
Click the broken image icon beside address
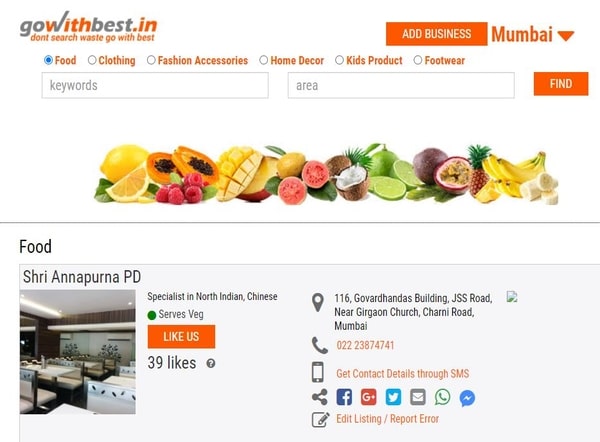(x=512, y=297)
